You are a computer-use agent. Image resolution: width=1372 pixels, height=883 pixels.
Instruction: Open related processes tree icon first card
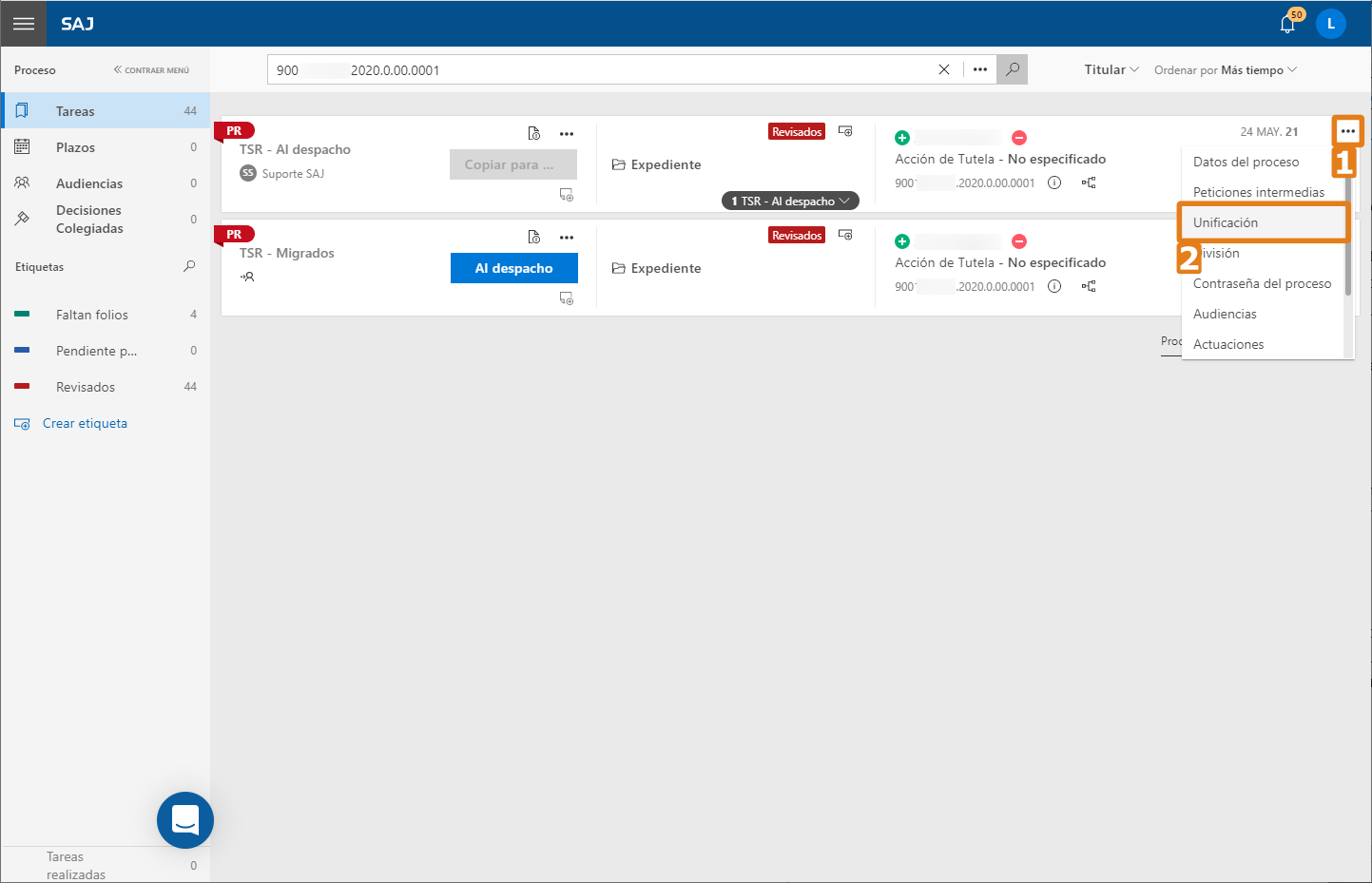[1089, 182]
